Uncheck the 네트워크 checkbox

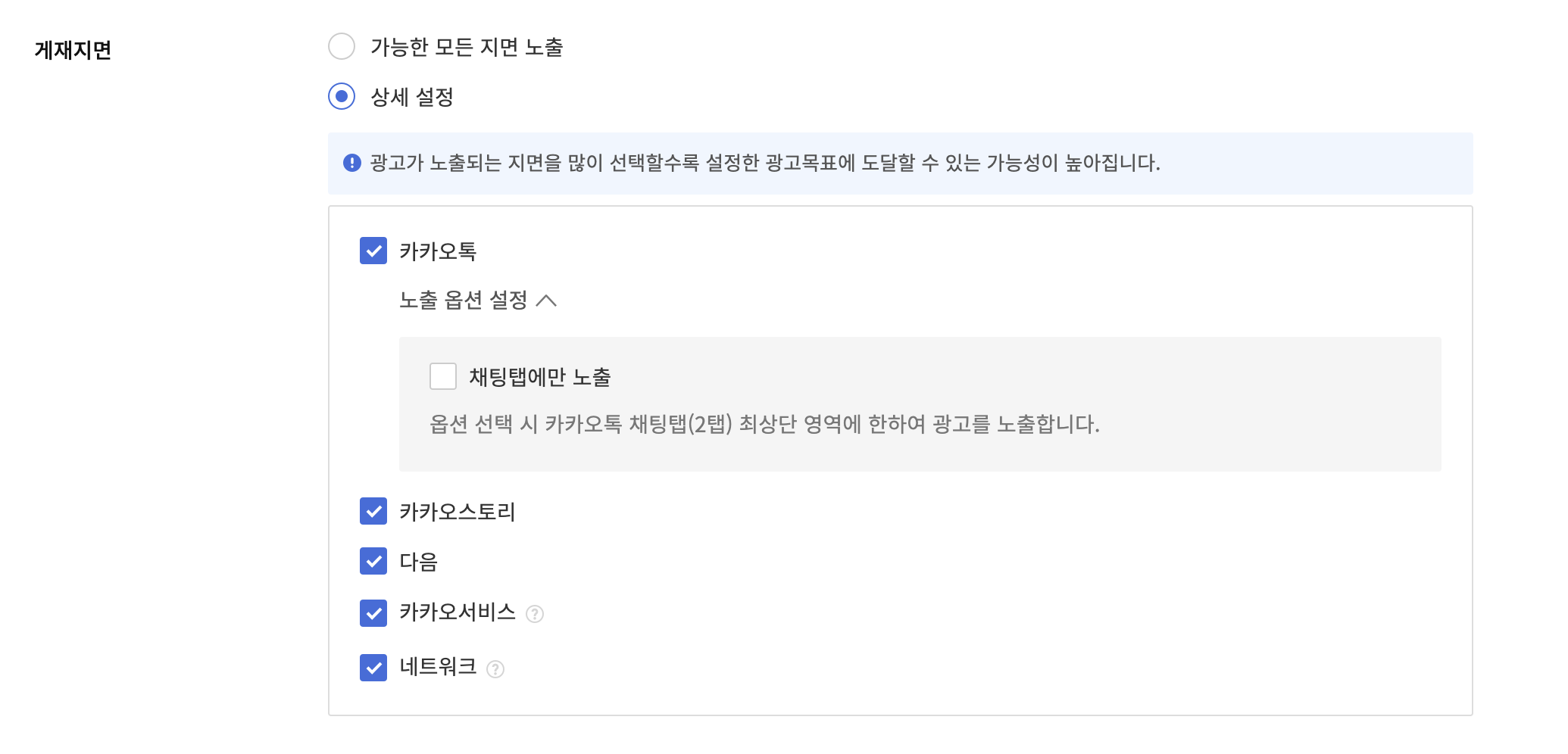(373, 668)
